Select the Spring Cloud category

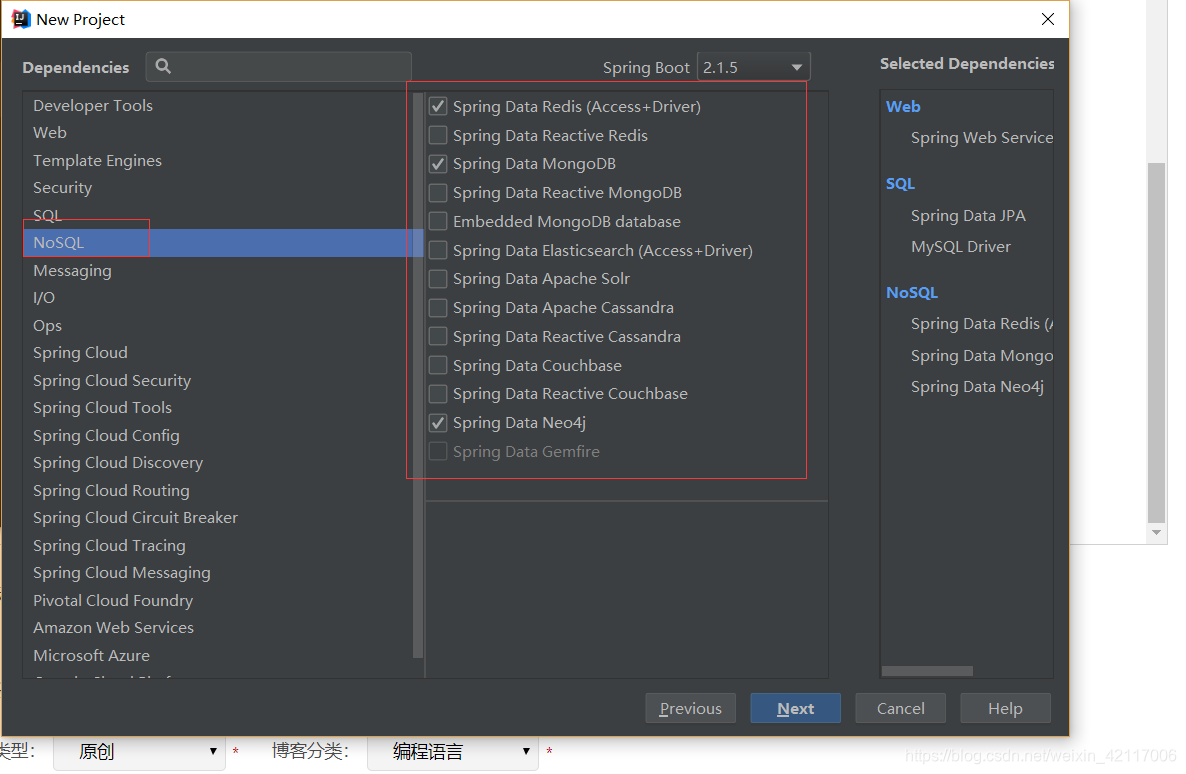(x=80, y=353)
